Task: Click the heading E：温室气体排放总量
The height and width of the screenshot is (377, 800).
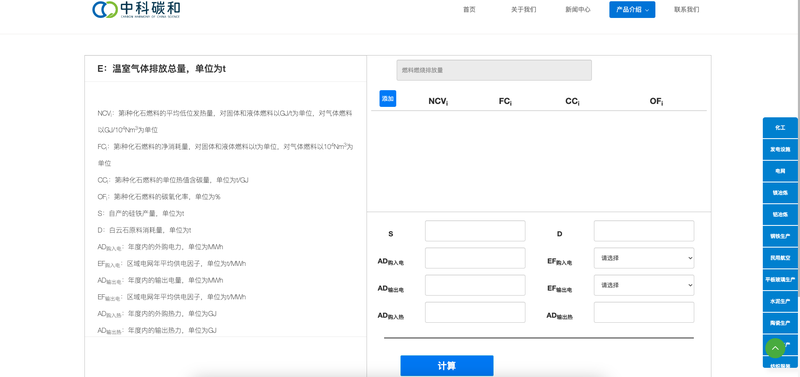Action: tap(161, 69)
